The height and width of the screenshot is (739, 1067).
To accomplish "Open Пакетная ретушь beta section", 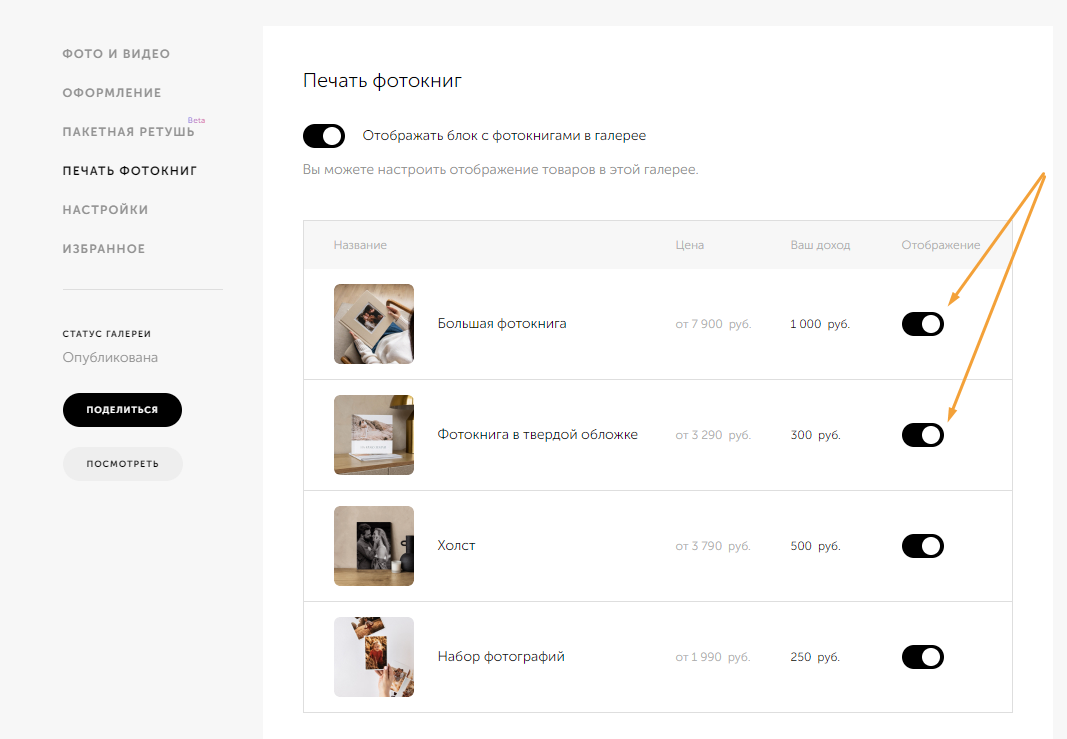I will click(128, 132).
